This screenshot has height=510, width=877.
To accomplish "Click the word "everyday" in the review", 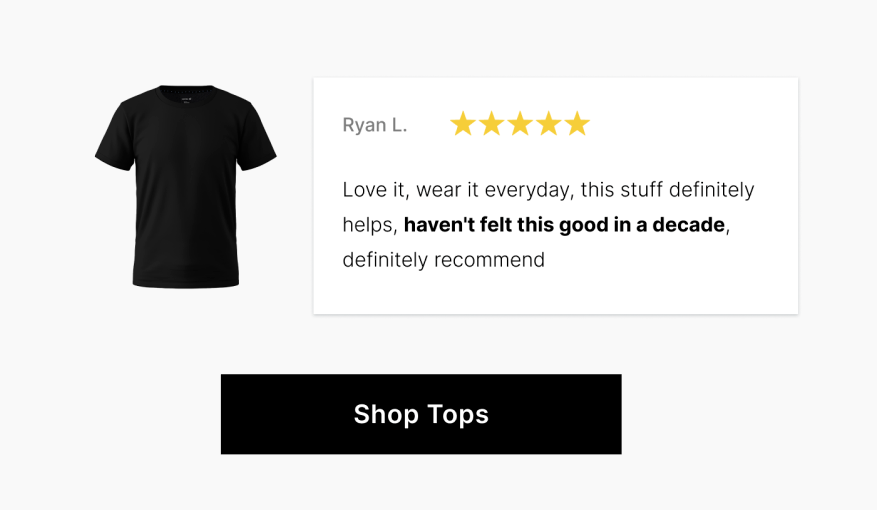I will (x=524, y=190).
